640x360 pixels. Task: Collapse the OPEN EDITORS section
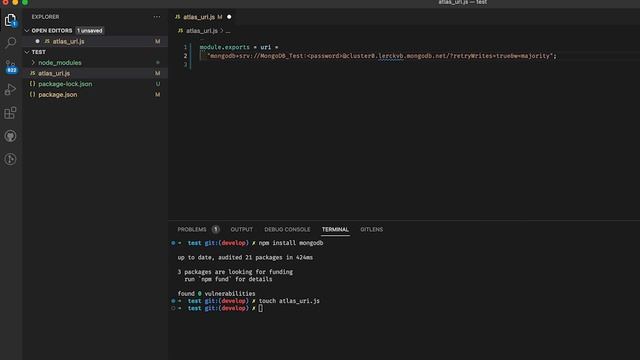pos(27,31)
